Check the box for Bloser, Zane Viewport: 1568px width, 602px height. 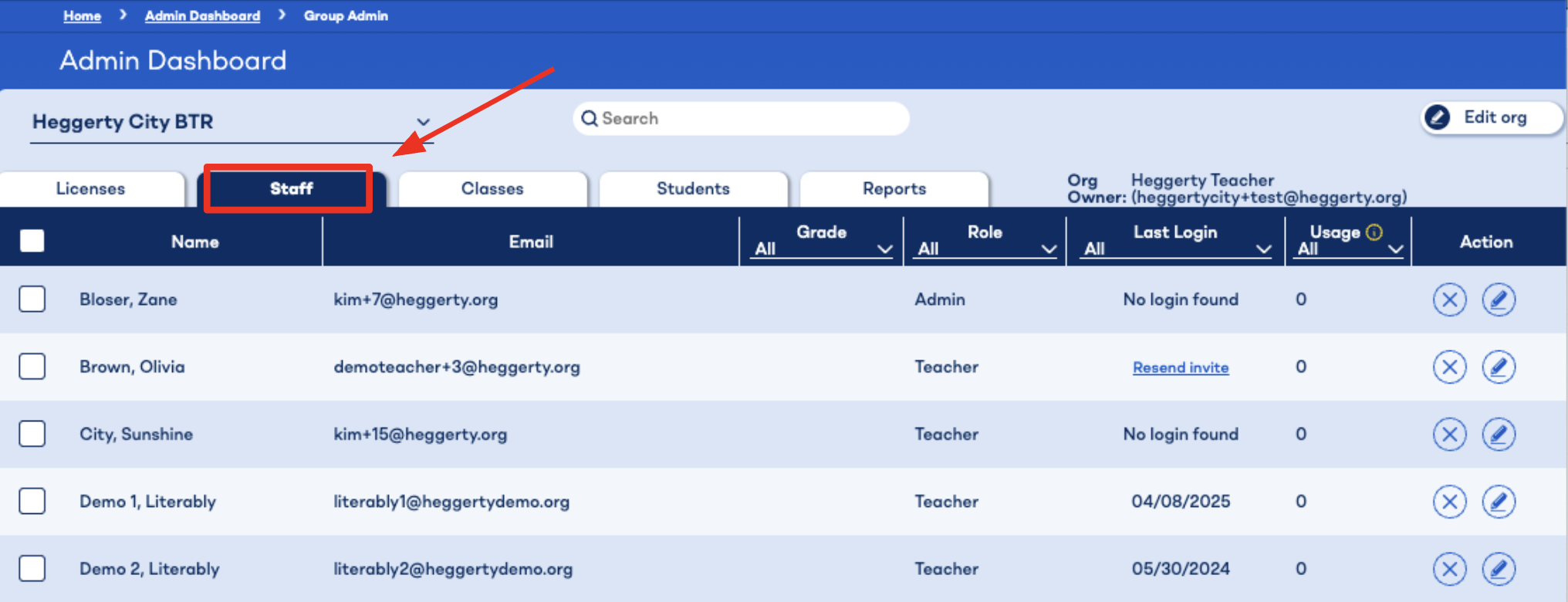(32, 299)
